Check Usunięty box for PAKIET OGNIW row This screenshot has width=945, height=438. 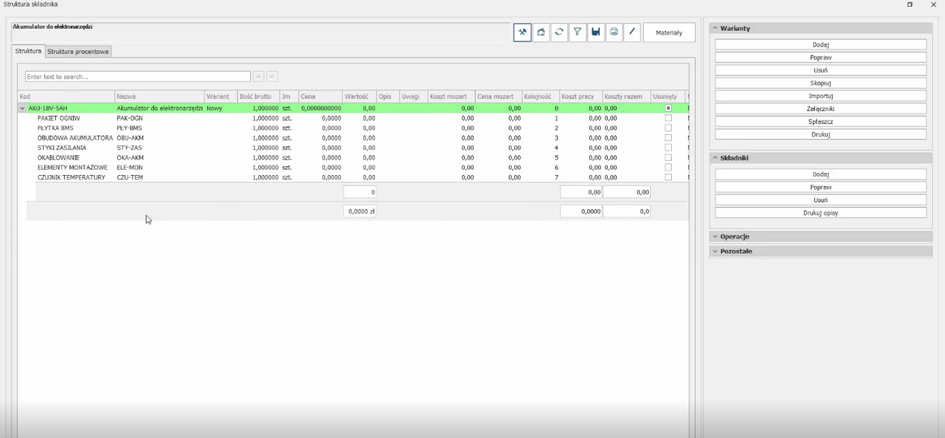(668, 118)
